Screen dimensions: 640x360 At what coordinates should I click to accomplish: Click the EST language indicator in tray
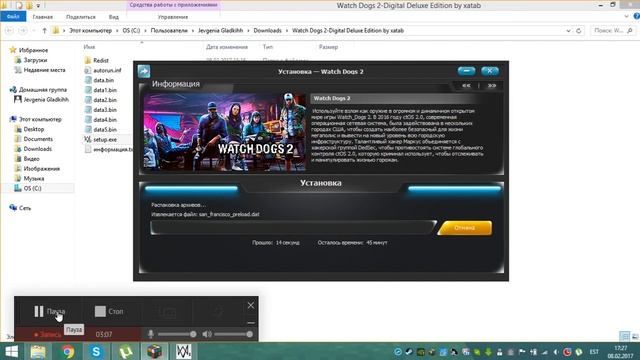pyautogui.click(x=594, y=352)
